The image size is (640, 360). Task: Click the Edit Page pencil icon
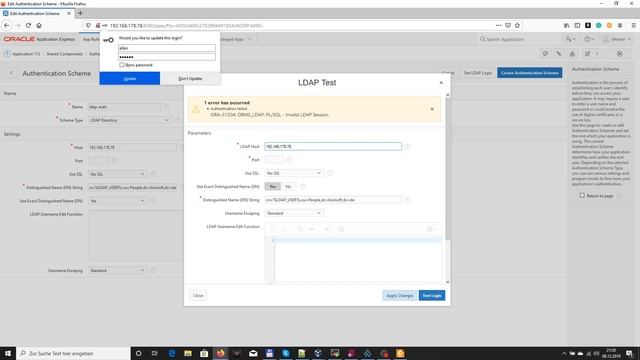pos(587,53)
